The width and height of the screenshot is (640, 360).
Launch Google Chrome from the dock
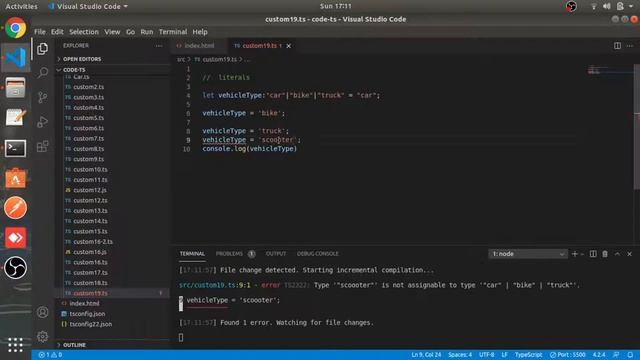pyautogui.click(x=16, y=28)
